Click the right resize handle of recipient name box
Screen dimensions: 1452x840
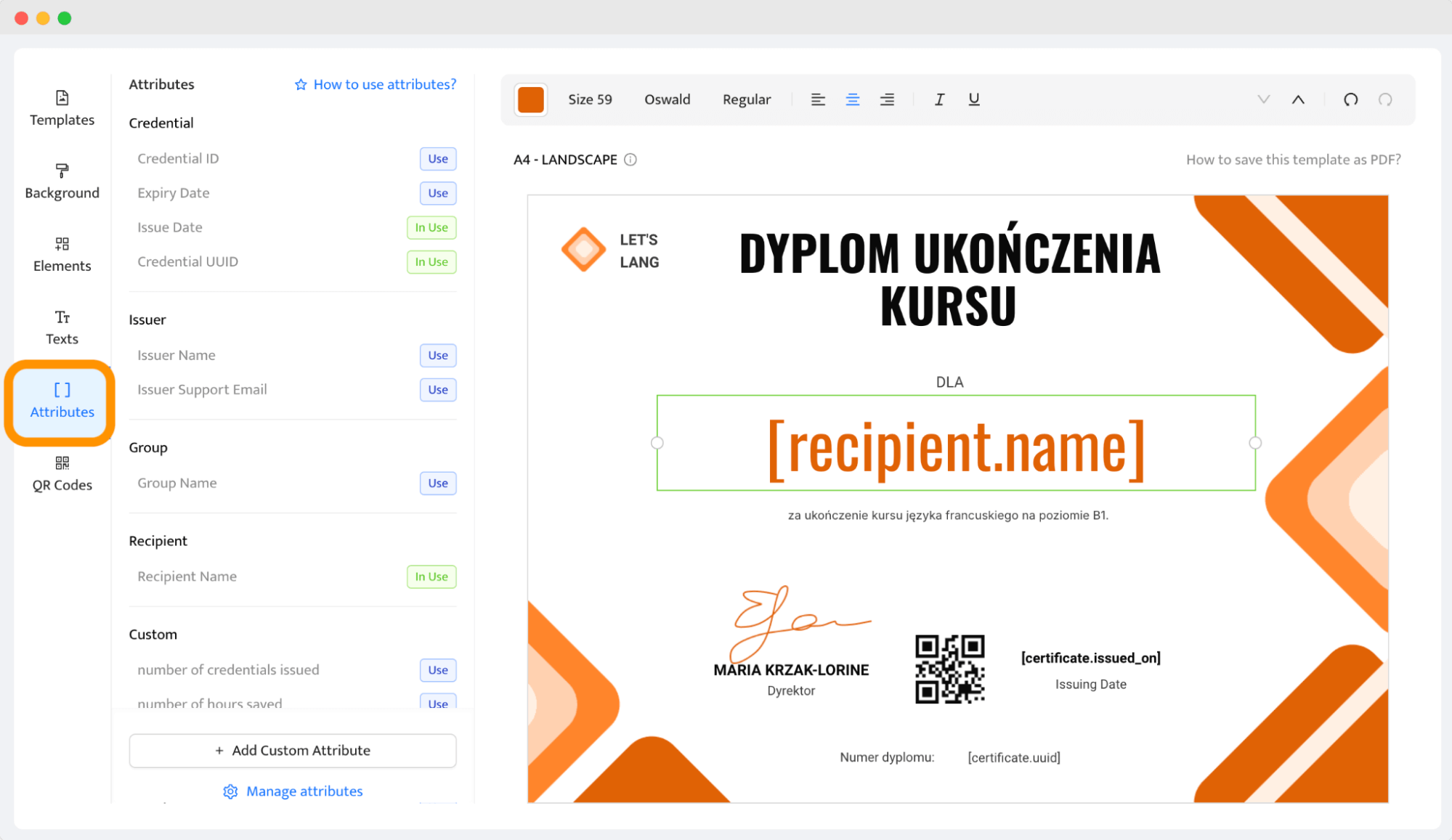click(1255, 443)
